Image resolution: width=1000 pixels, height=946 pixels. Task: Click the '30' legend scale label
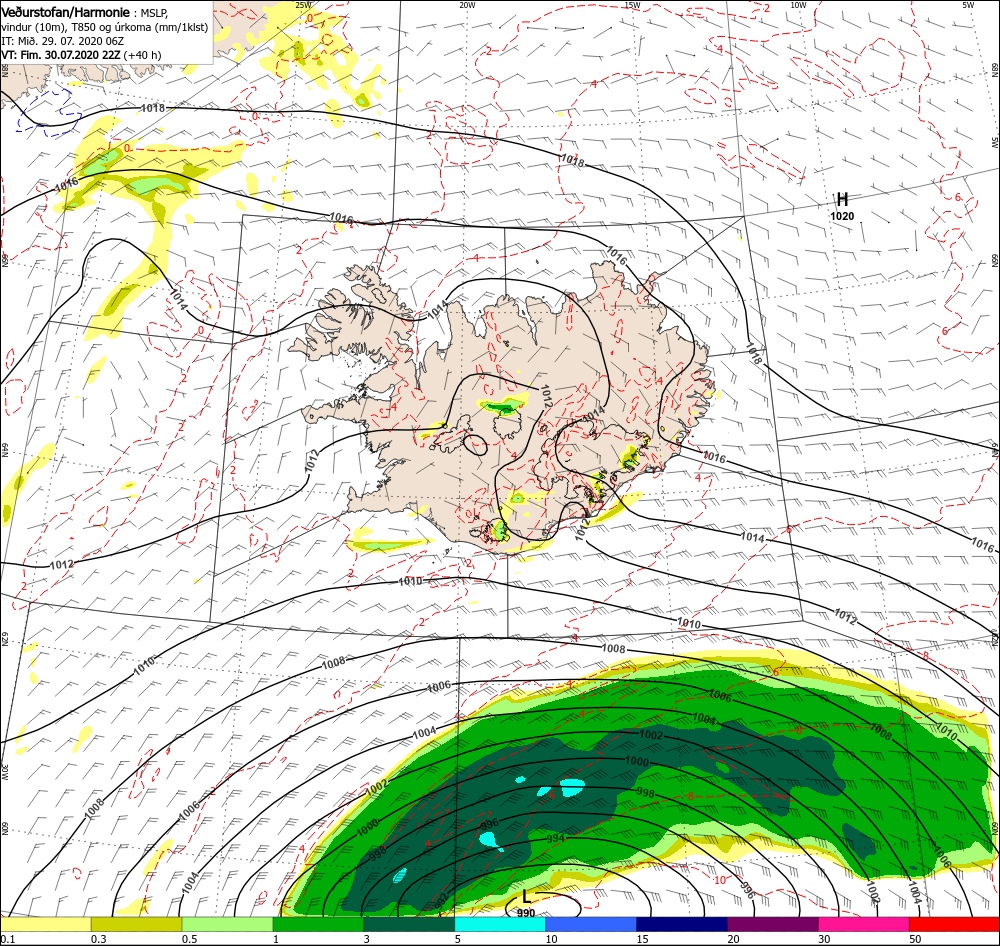pos(825,939)
